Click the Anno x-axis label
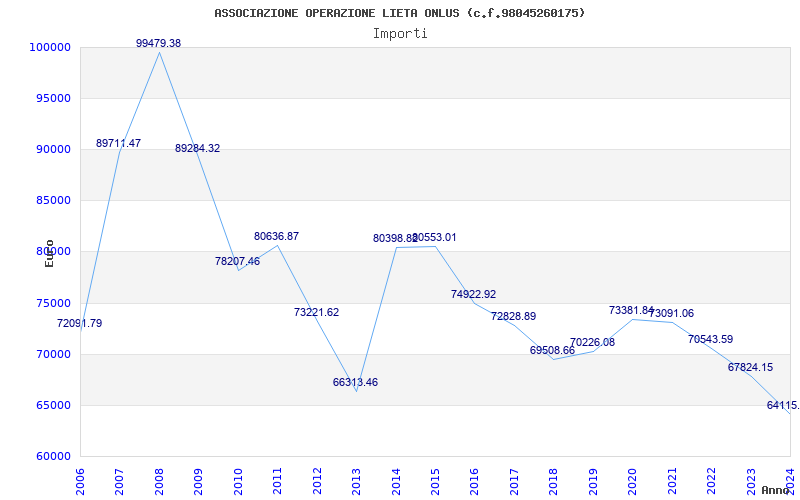Screen dimensions: 800x500 [776, 490]
